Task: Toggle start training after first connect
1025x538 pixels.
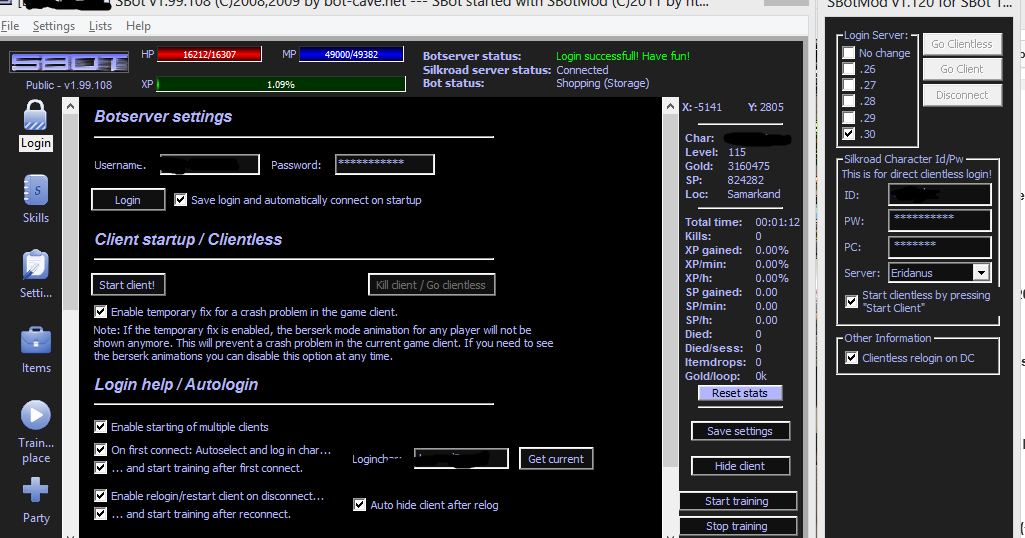Action: pyautogui.click(x=100, y=468)
